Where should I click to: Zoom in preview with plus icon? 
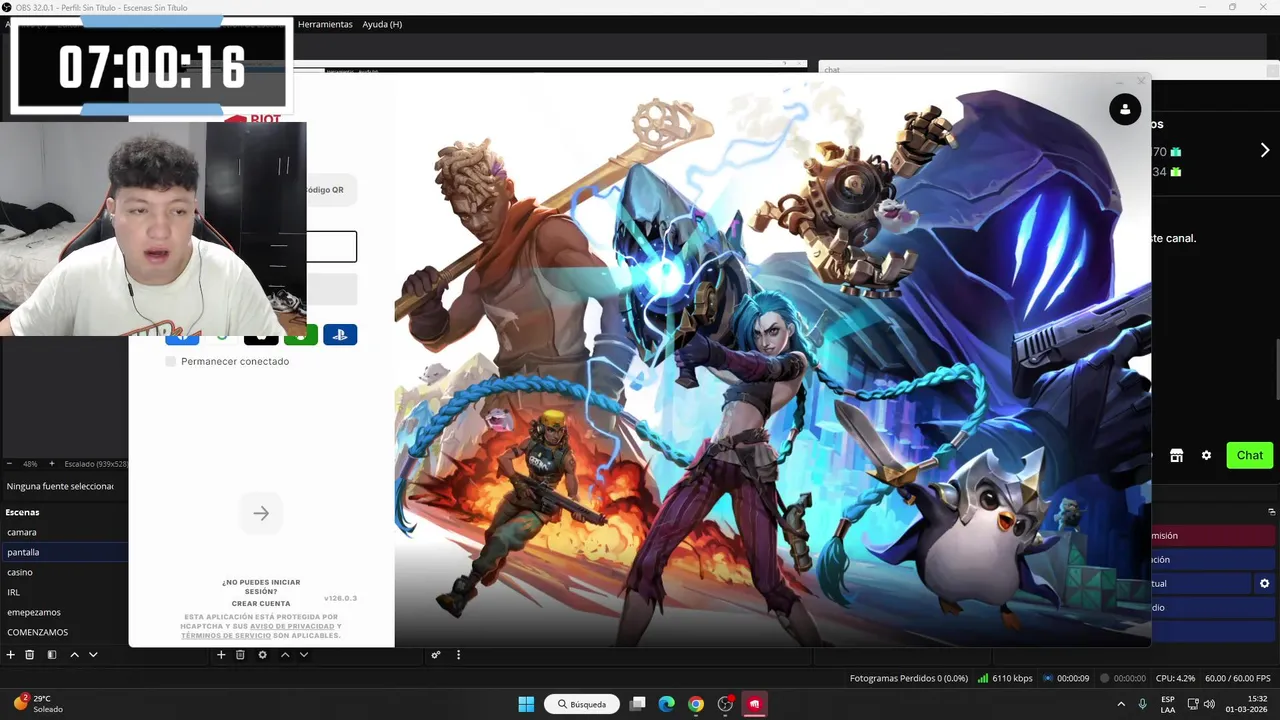pos(51,464)
